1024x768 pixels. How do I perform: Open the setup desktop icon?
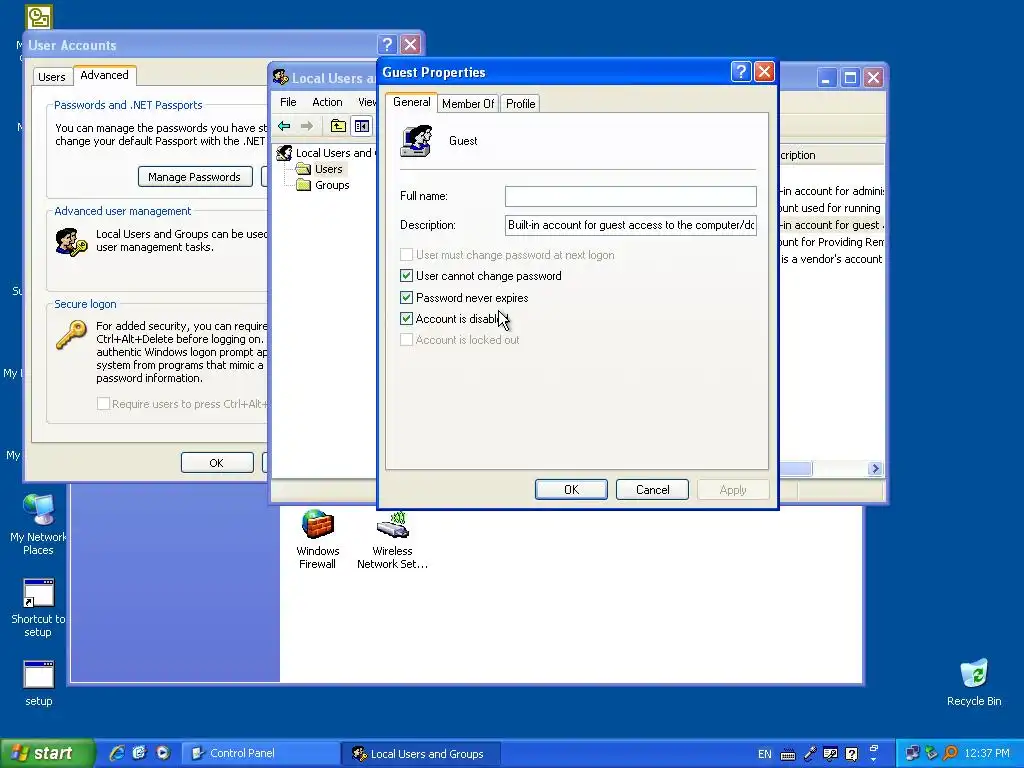(39, 684)
